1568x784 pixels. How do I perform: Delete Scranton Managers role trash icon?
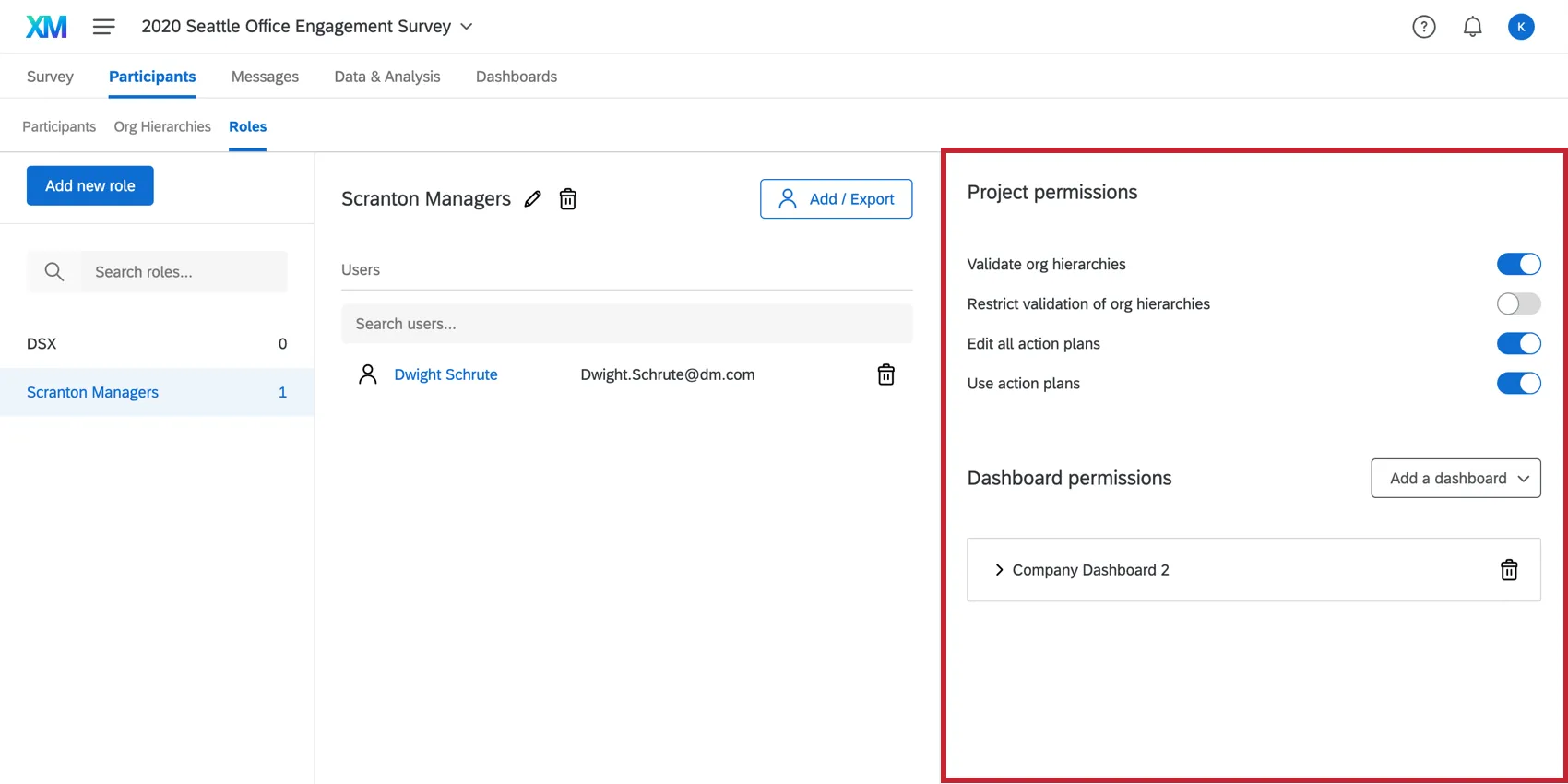[x=568, y=199]
